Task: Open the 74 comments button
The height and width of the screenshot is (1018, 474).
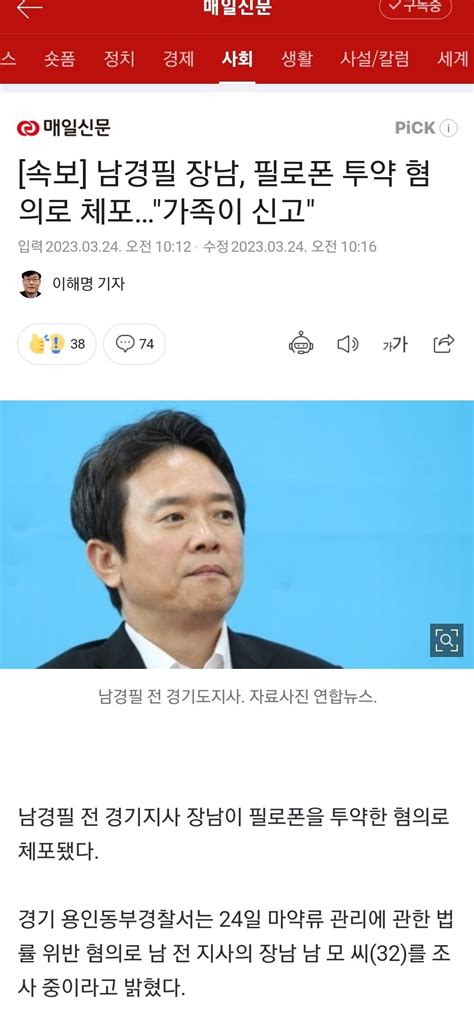Action: (134, 343)
